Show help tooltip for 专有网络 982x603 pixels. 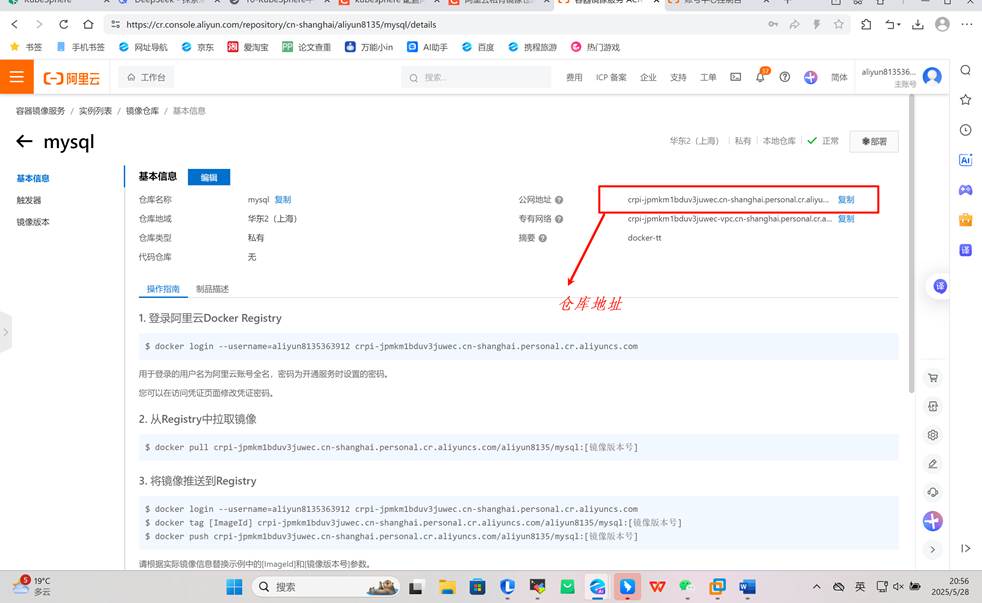(559, 219)
